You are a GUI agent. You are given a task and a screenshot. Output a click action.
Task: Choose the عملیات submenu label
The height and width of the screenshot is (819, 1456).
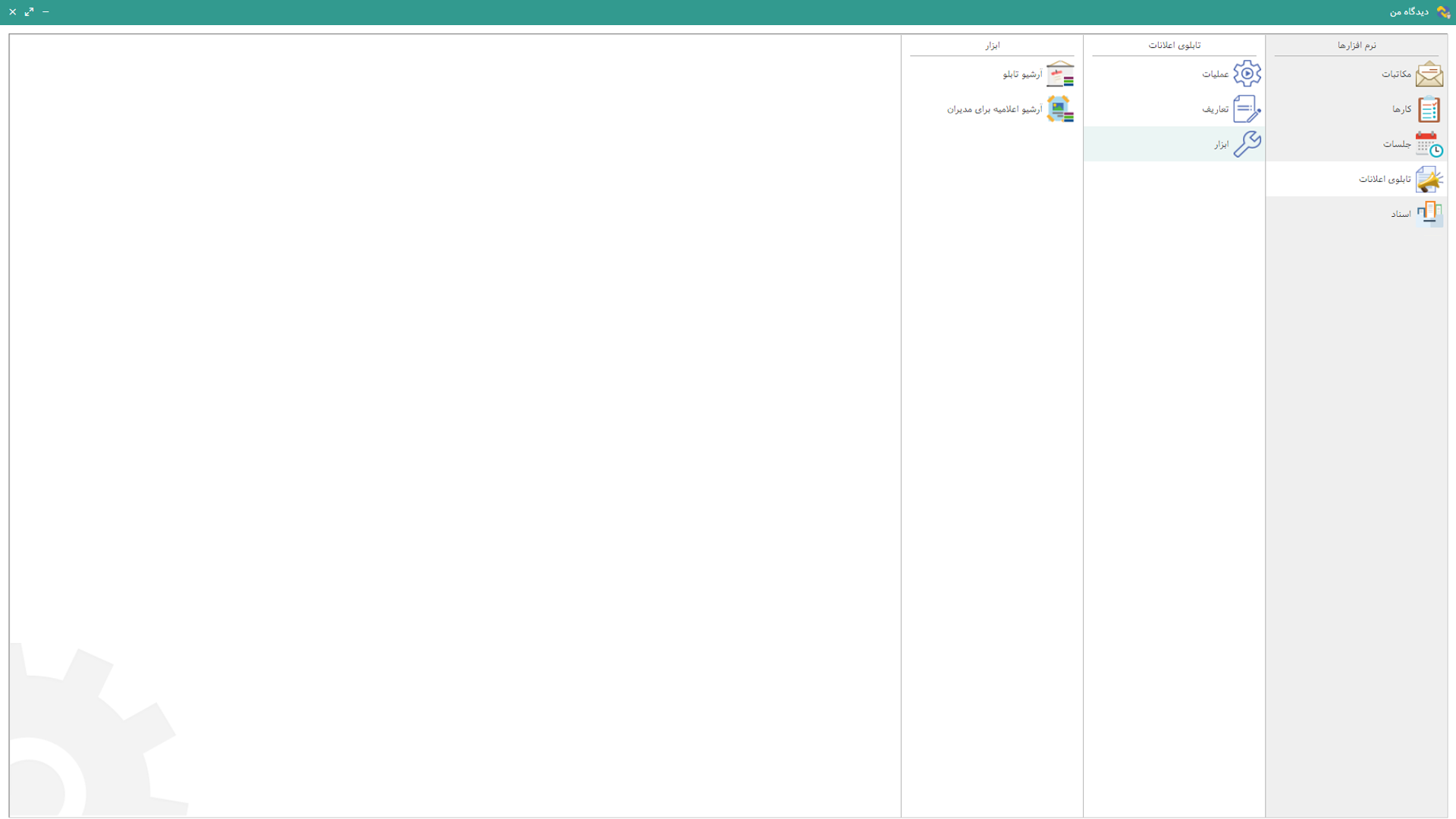pyautogui.click(x=1215, y=74)
